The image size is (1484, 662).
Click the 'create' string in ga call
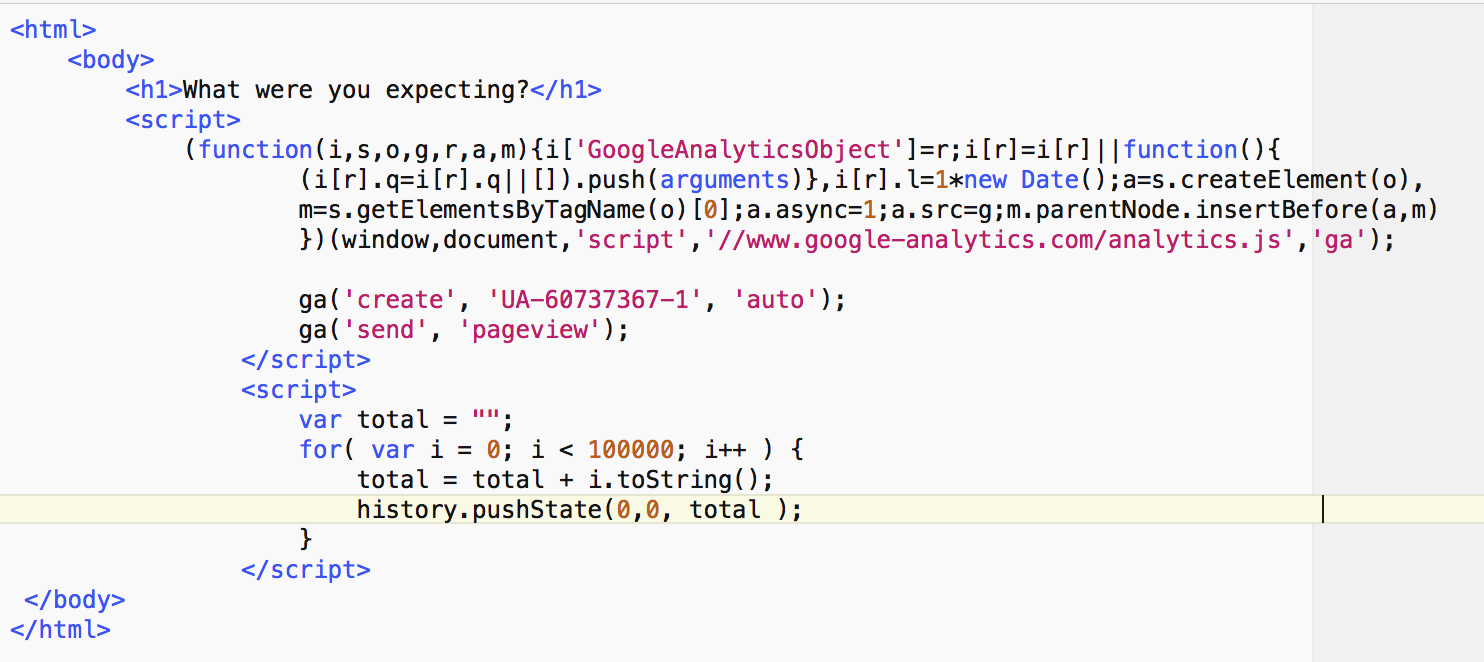pos(400,300)
